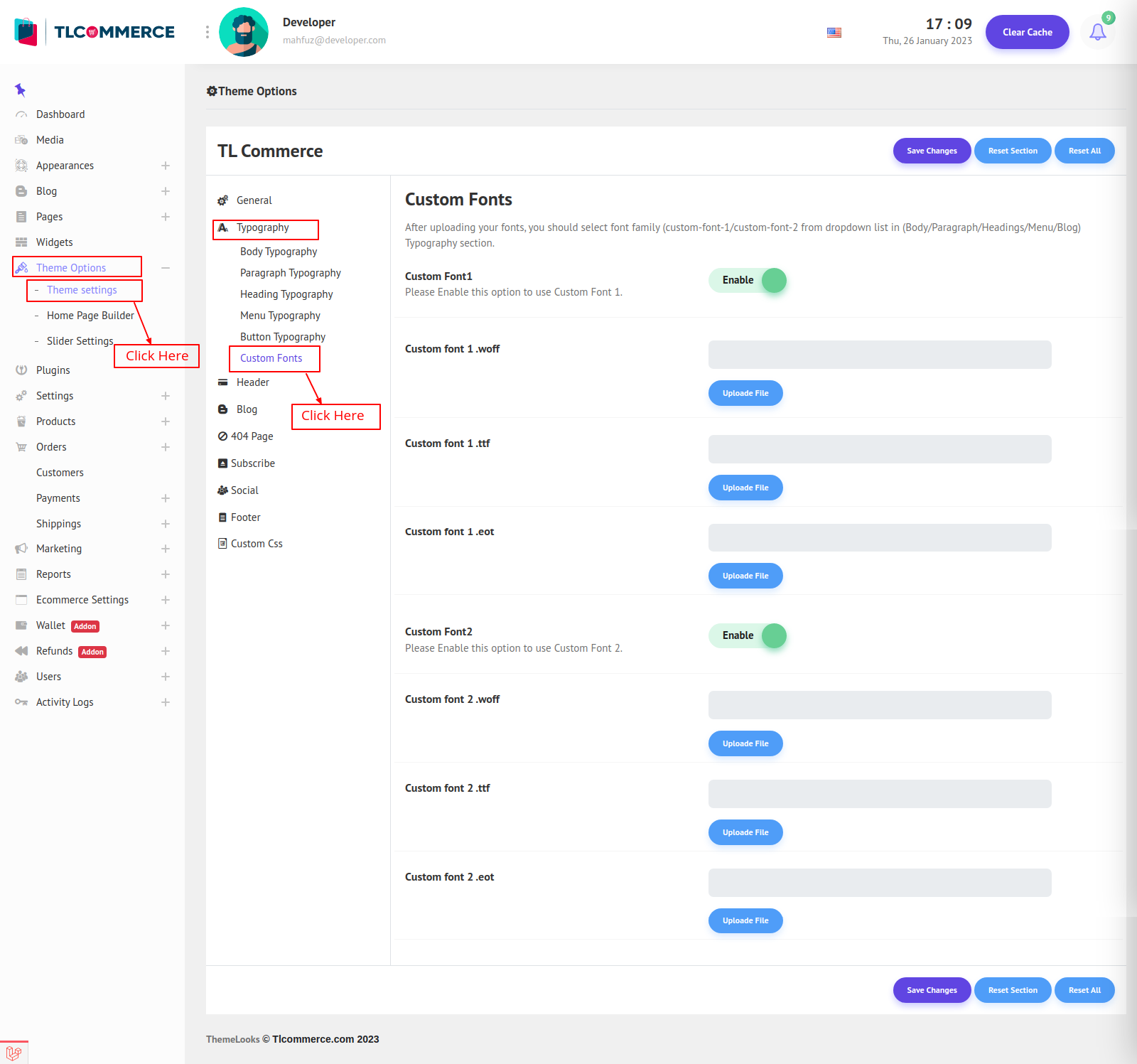Disable the Custom Font2 Enable switch
1137x1064 pixels.
point(748,635)
